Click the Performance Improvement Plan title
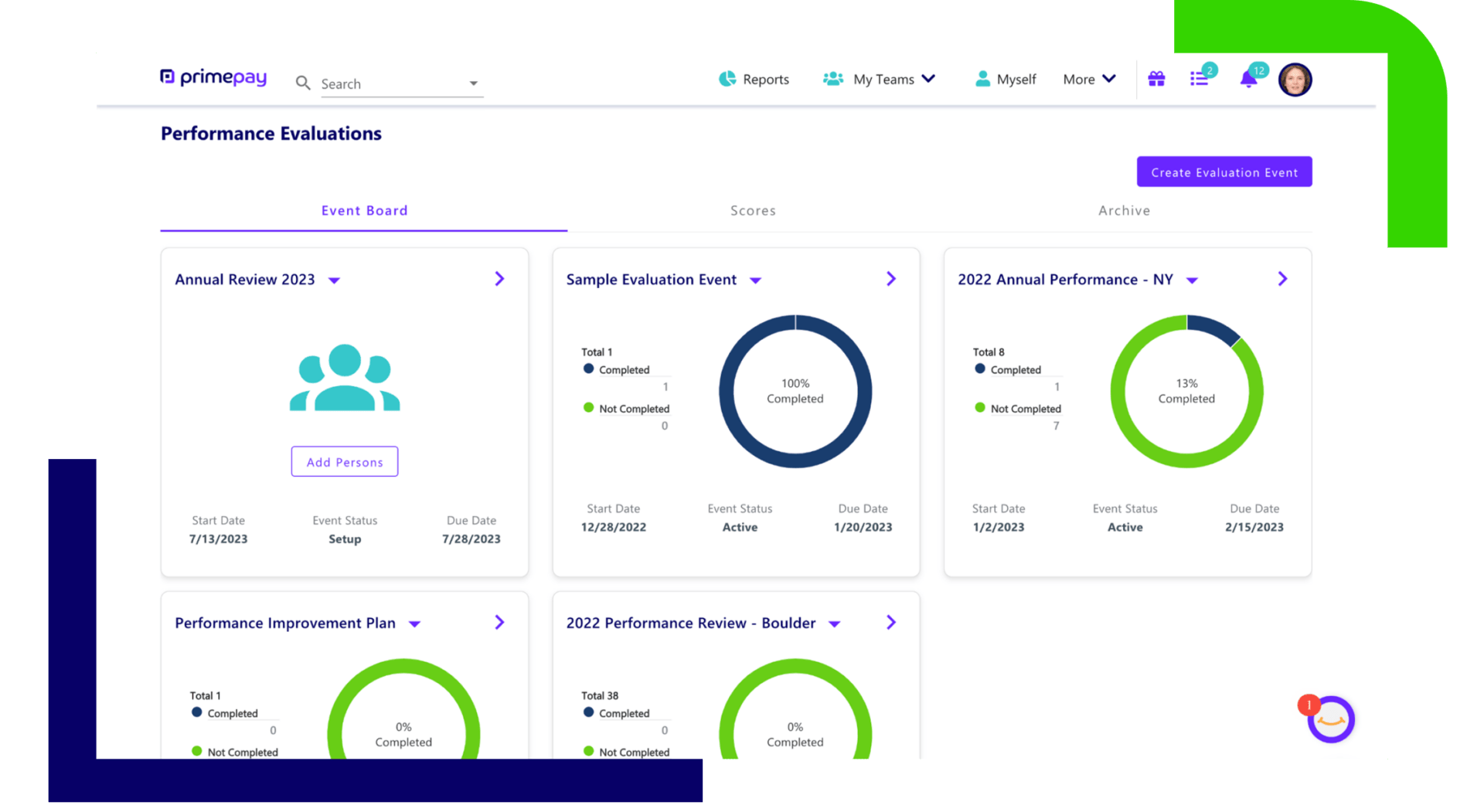 coord(285,623)
